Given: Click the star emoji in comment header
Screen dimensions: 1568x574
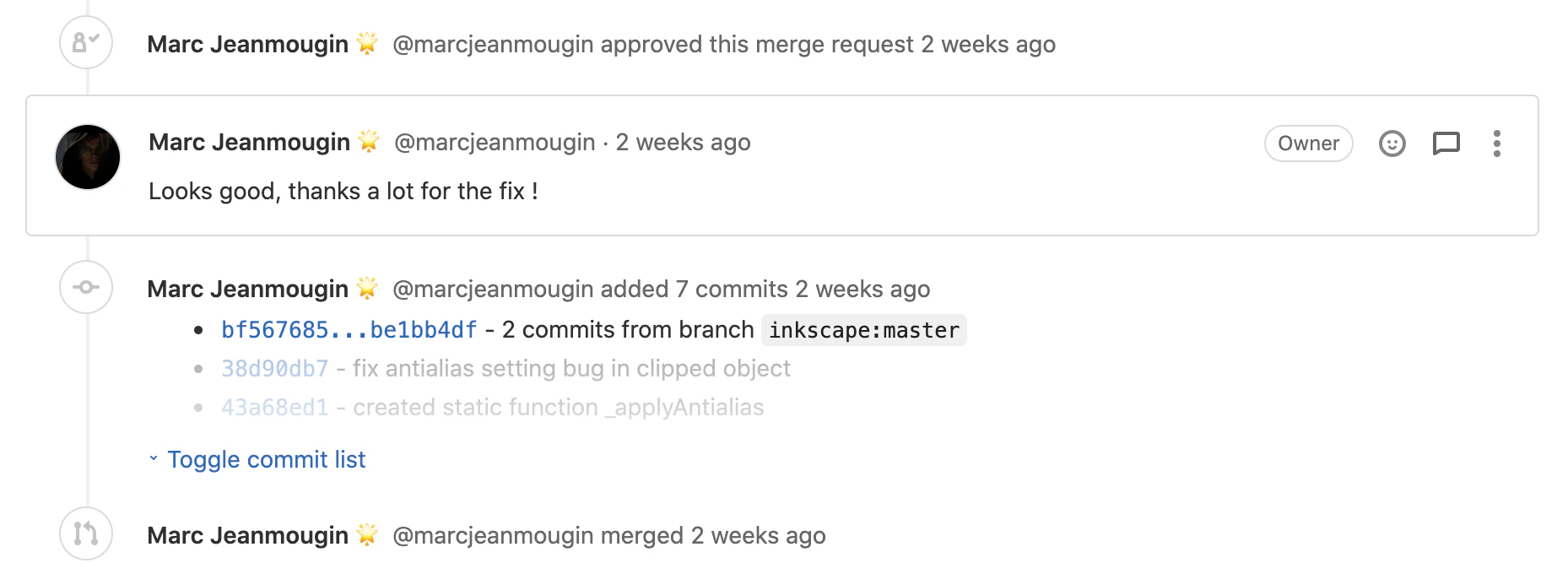Looking at the screenshot, I should tap(369, 141).
